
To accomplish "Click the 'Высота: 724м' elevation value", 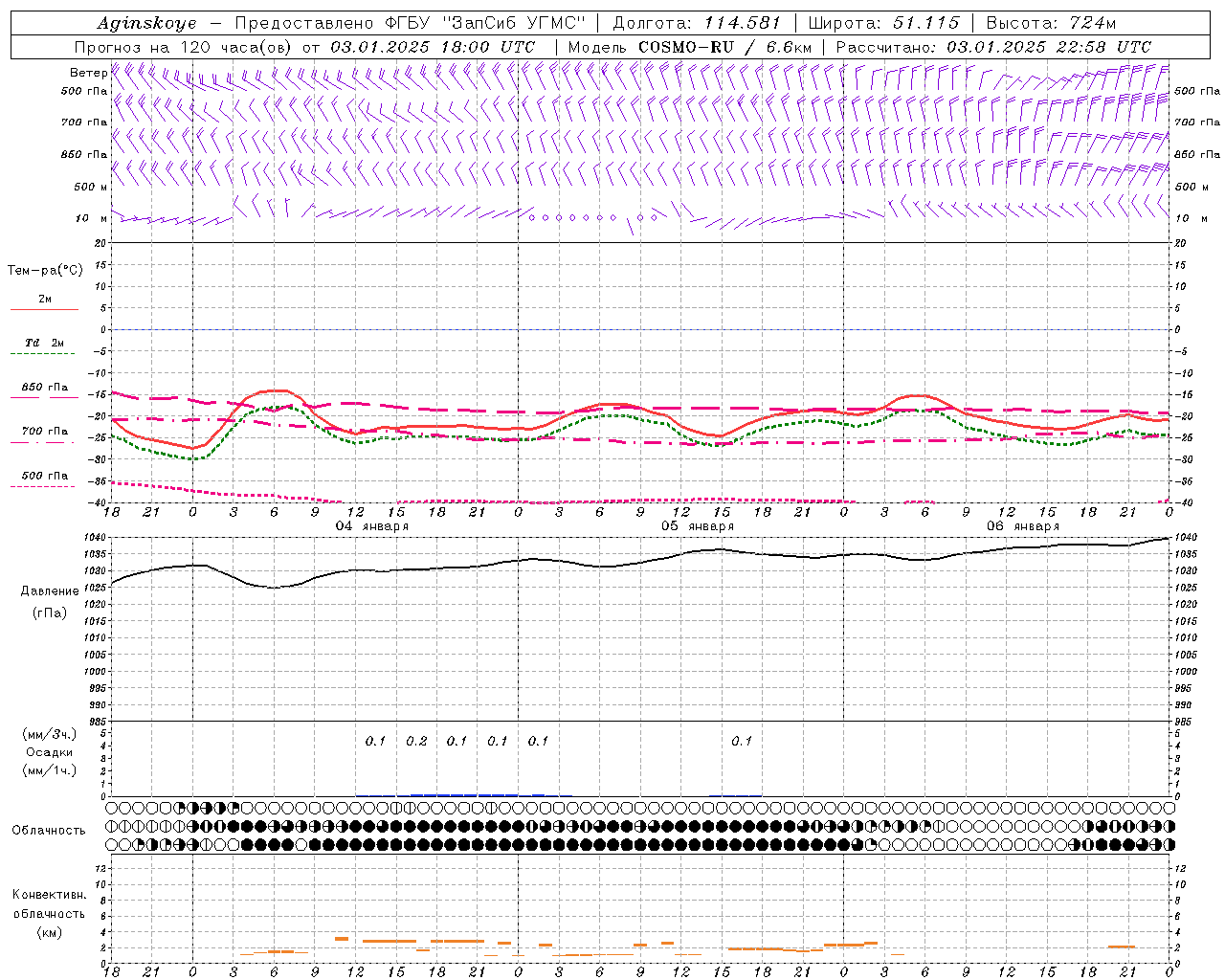I will click(x=1051, y=23).
